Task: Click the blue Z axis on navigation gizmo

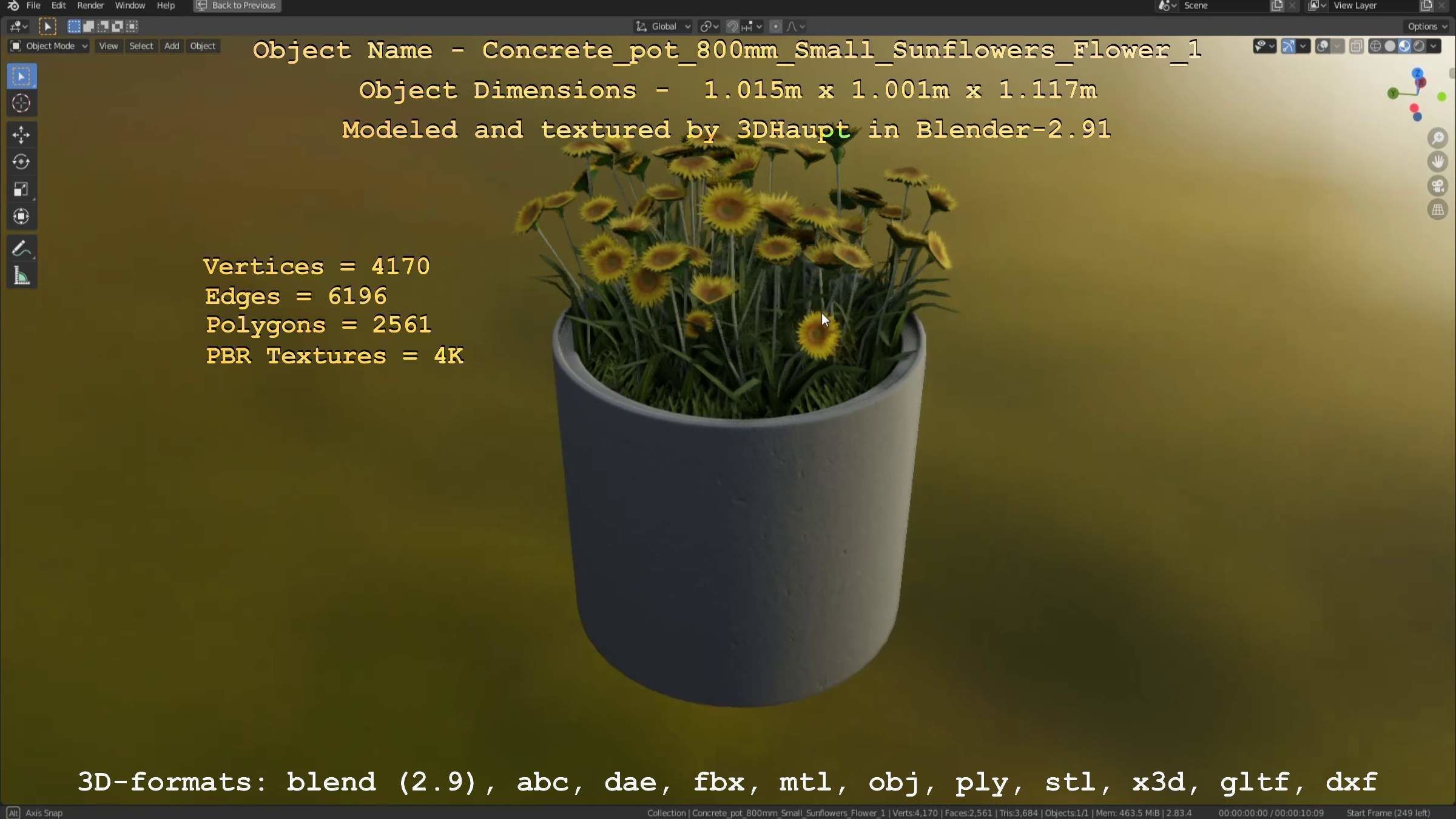Action: [x=1418, y=73]
